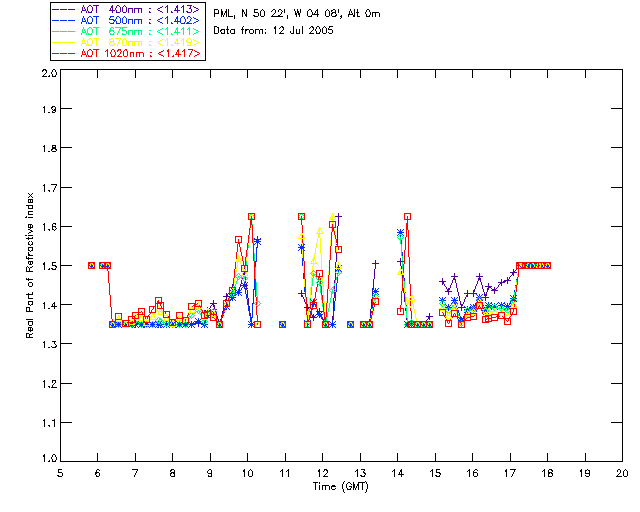Click the AOT 1020nm legend entry
Viewport: 640px width, 512px height.
click(x=127, y=53)
